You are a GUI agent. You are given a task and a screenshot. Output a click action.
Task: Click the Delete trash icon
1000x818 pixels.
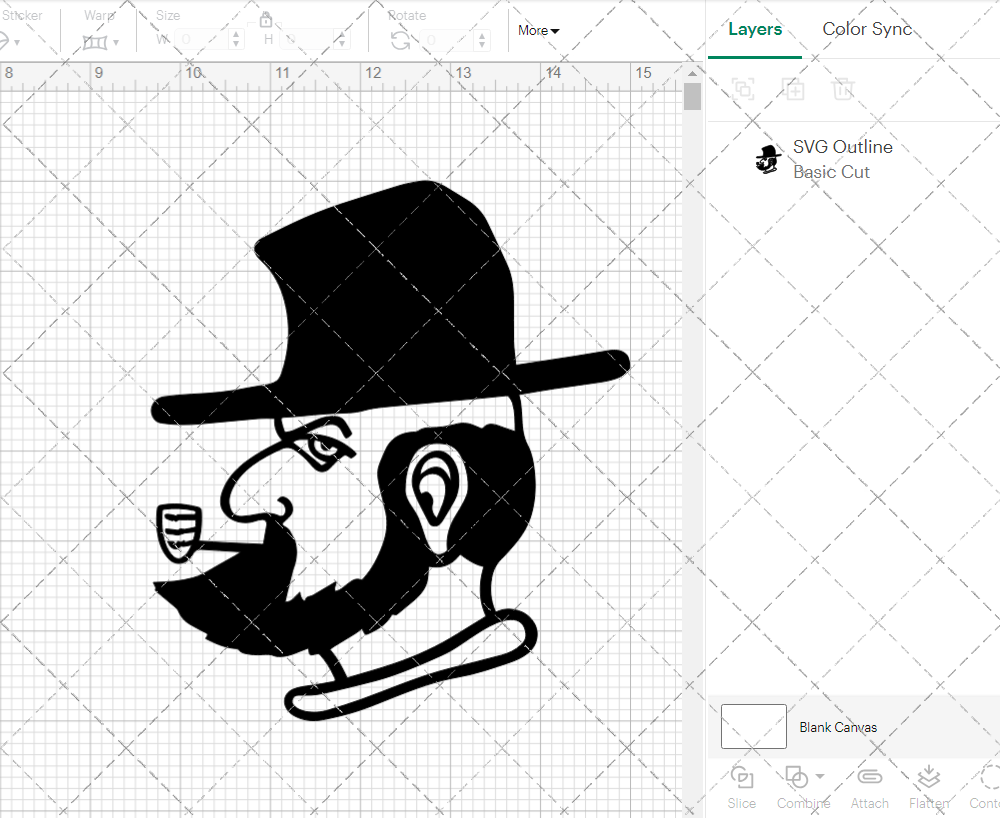point(843,90)
